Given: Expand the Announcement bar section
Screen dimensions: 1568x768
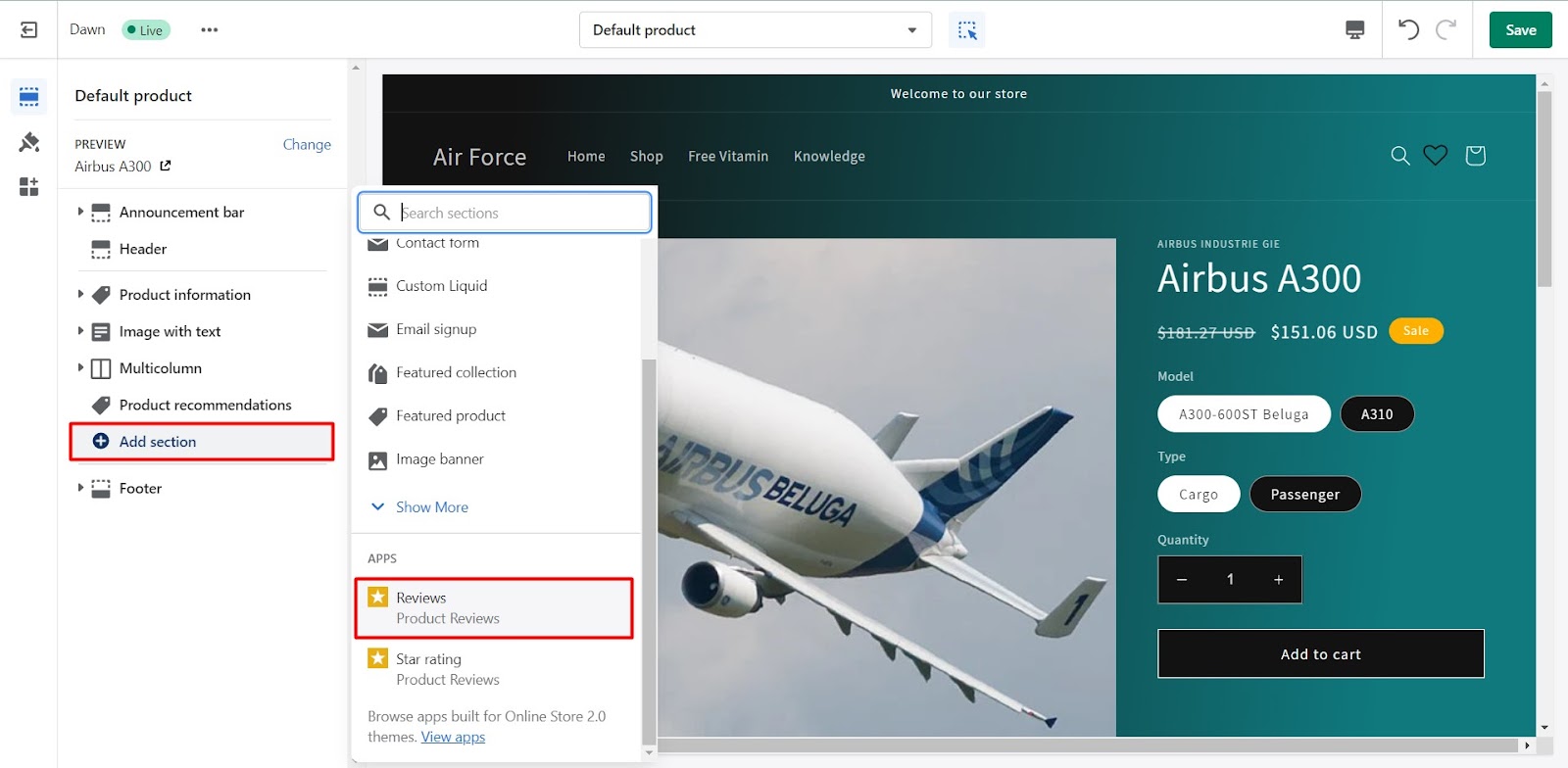Looking at the screenshot, I should [80, 212].
